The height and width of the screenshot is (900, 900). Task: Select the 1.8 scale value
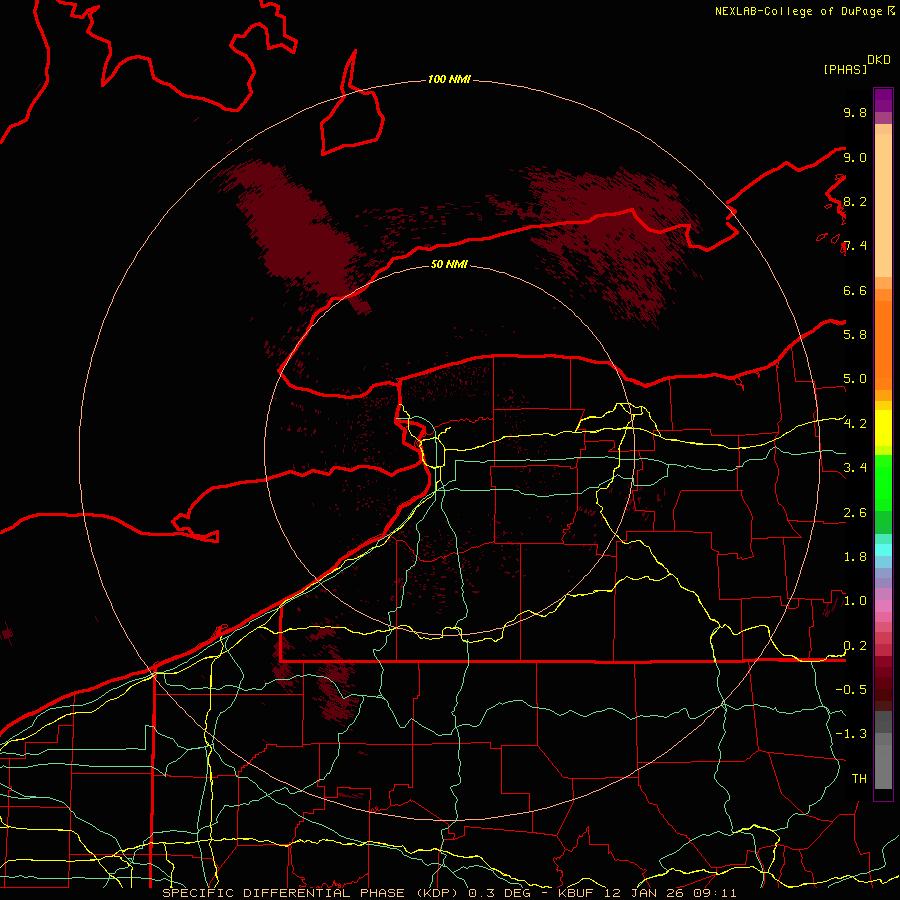tap(855, 557)
